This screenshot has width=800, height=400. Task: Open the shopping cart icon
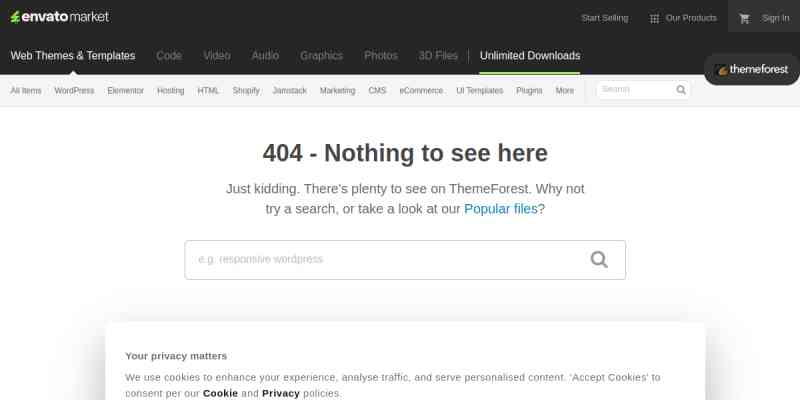click(744, 18)
